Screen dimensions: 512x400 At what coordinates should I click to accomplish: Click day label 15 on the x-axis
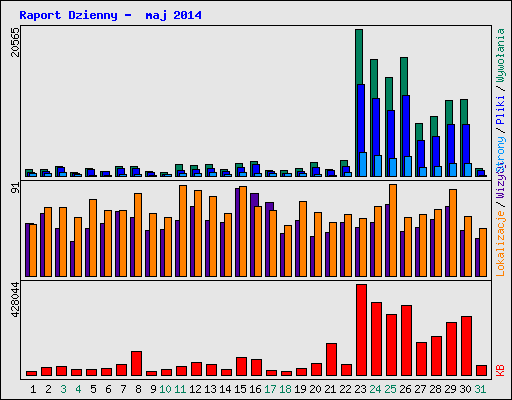pyautogui.click(x=240, y=389)
